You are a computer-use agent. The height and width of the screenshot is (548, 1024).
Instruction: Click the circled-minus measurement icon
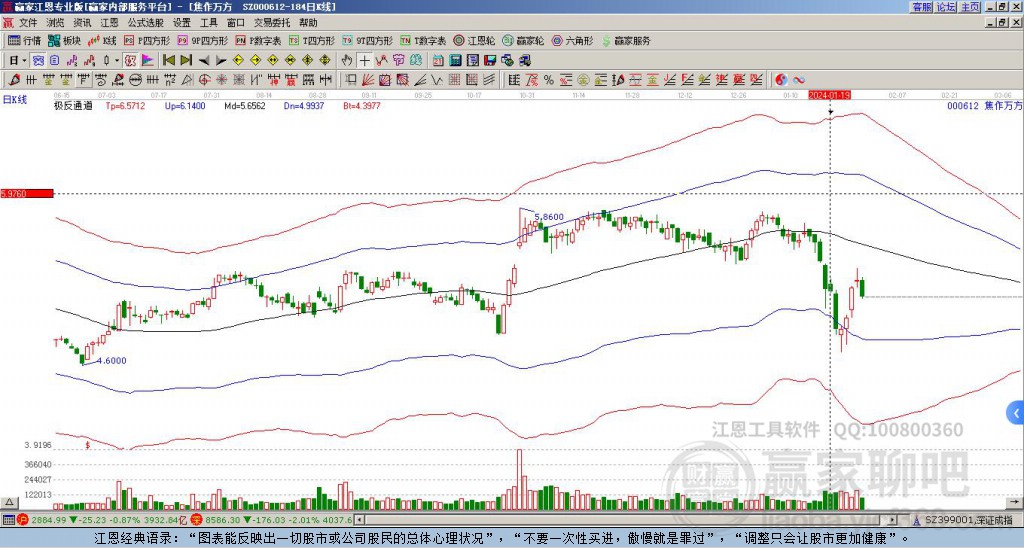(136, 80)
